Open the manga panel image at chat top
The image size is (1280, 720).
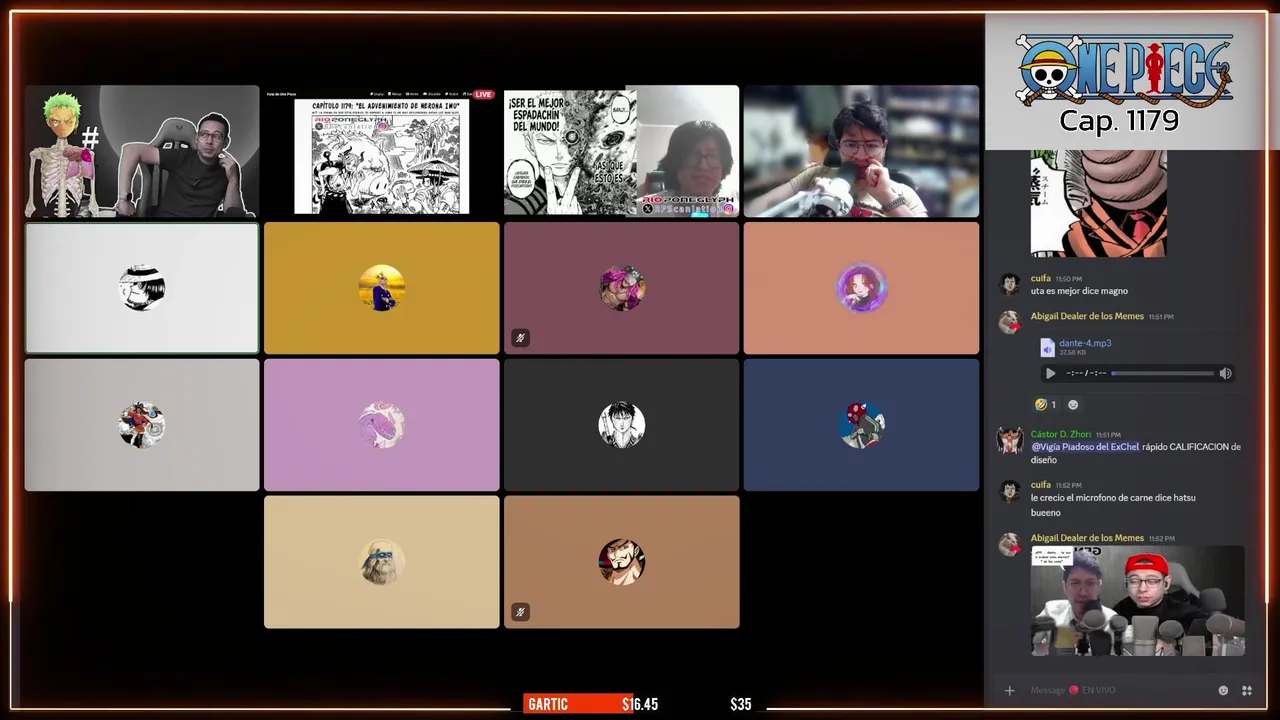[x=1098, y=203]
